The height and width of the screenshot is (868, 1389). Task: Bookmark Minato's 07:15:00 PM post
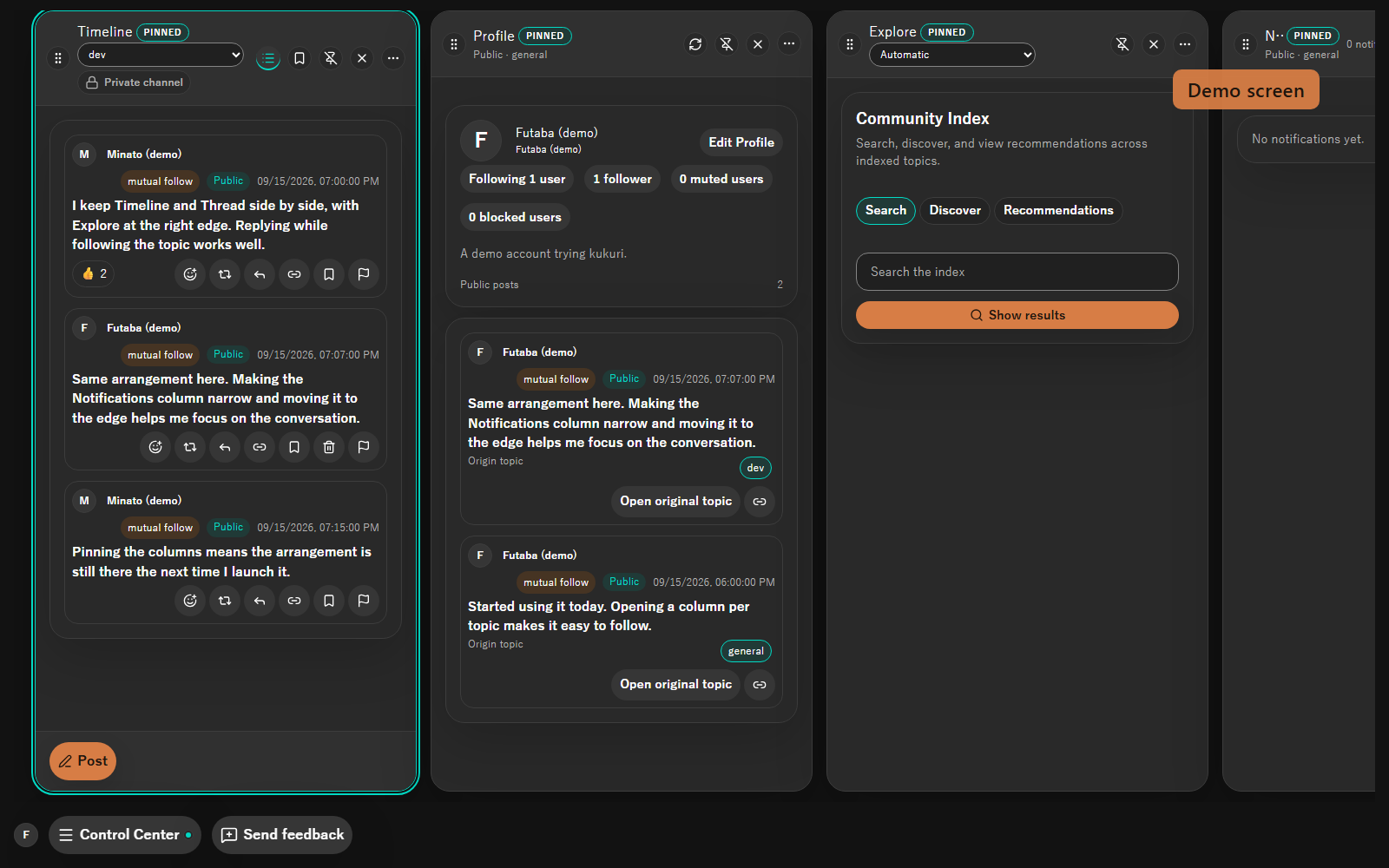pyautogui.click(x=329, y=601)
